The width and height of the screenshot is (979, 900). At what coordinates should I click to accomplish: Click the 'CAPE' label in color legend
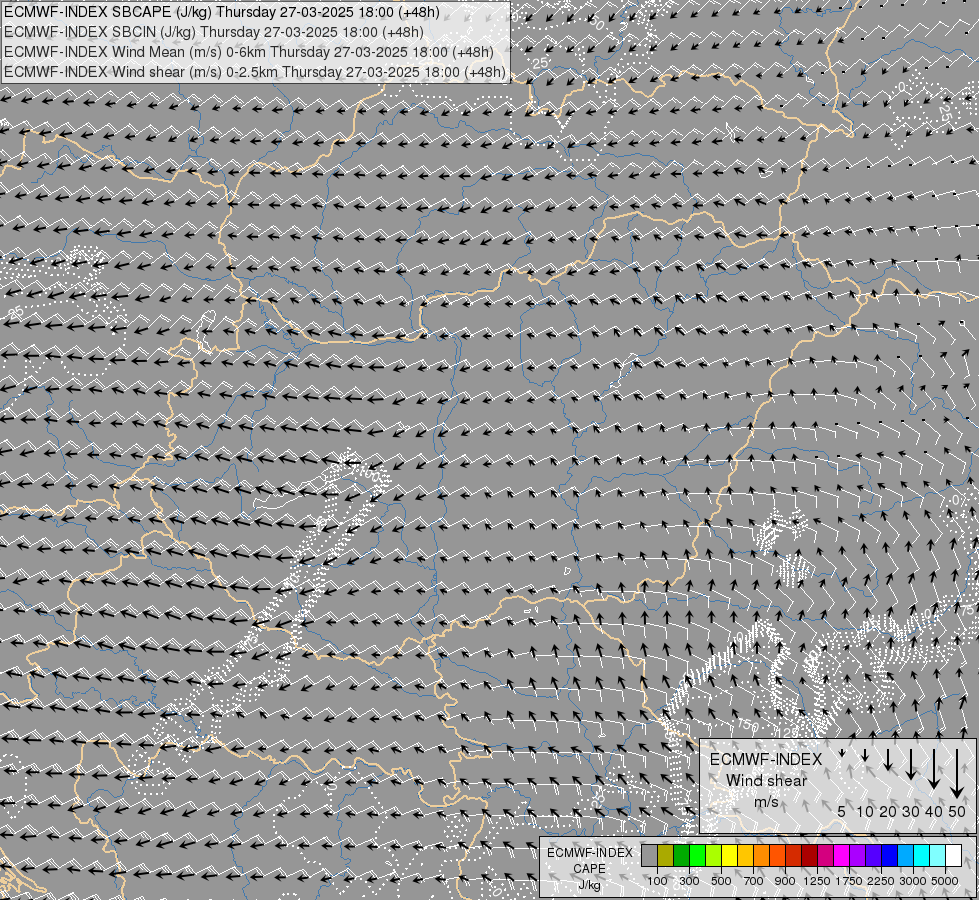[589, 868]
